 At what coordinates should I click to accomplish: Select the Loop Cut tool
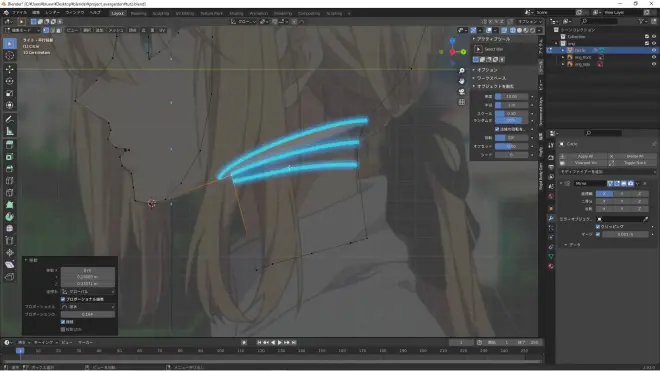pos(10,181)
